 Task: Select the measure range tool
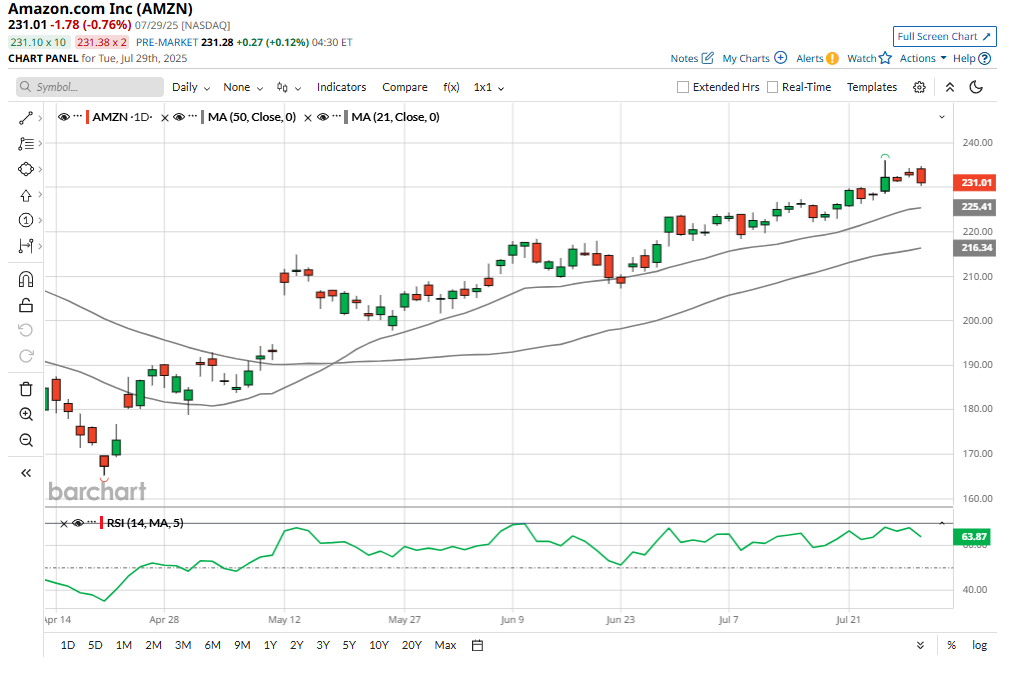click(x=25, y=246)
